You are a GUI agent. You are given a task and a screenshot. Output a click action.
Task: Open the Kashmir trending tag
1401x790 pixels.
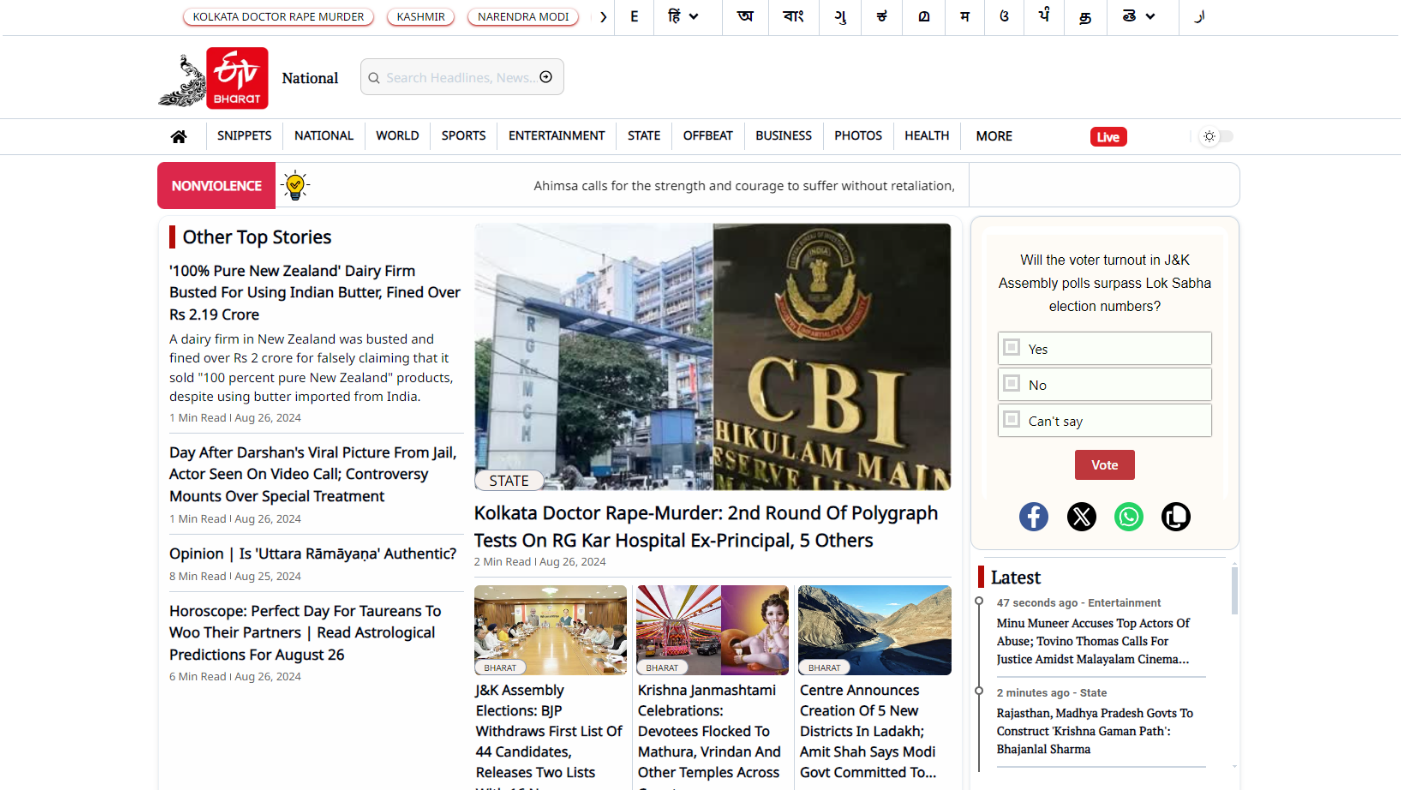(x=421, y=17)
